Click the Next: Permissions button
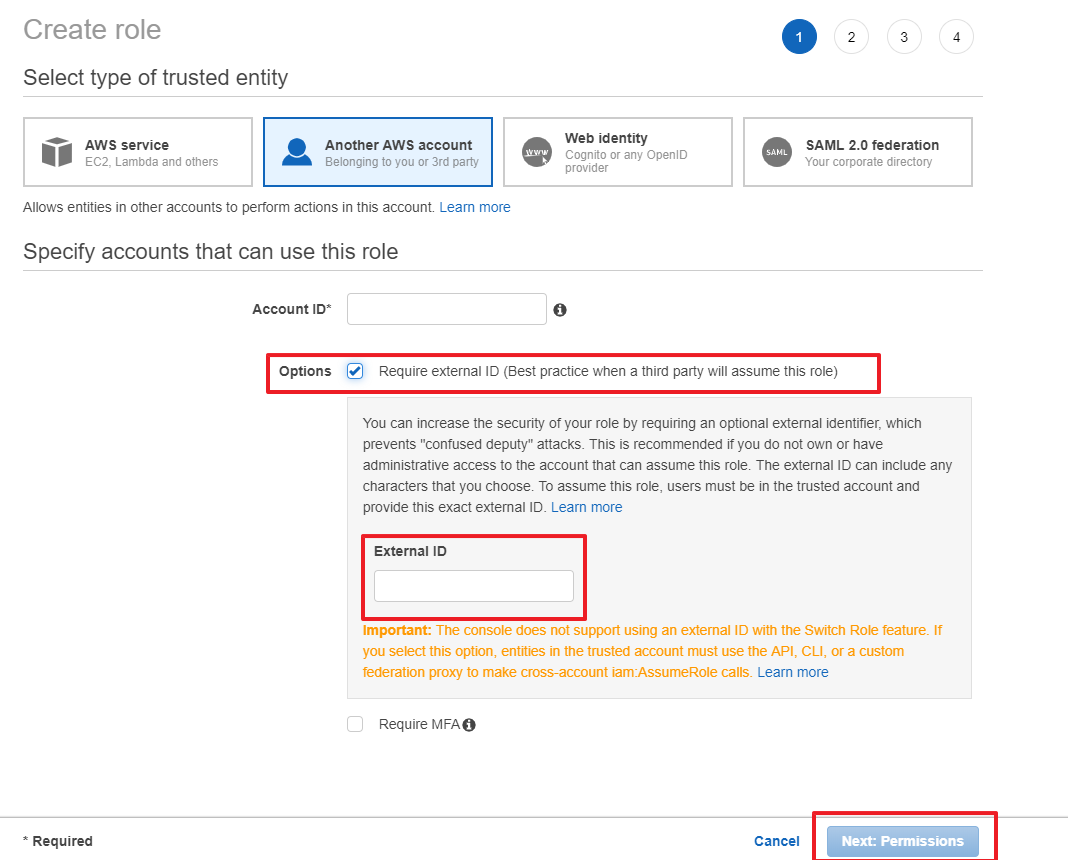1068x860 pixels. [x=902, y=841]
